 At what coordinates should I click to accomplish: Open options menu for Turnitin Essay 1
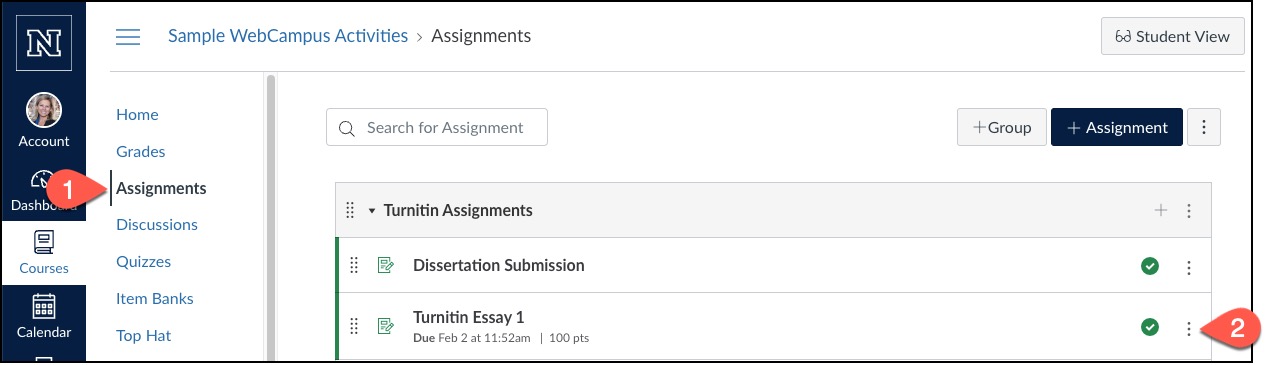[x=1189, y=328]
